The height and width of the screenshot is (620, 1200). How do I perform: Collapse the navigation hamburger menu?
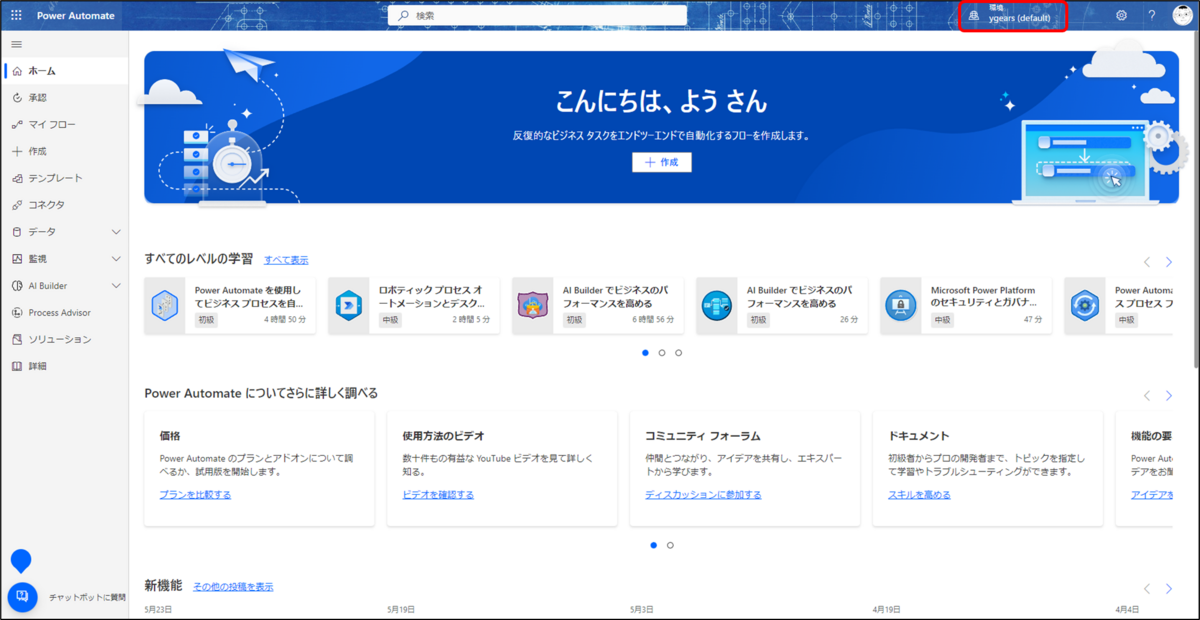click(16, 45)
